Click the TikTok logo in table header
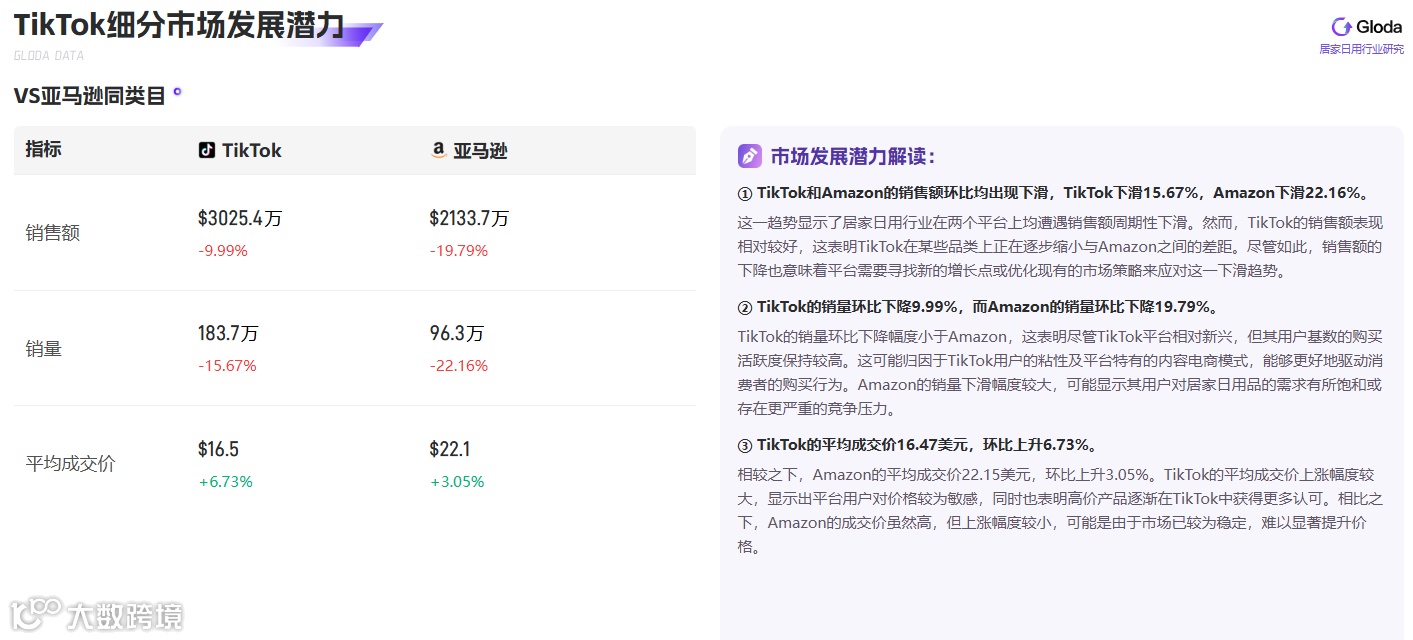 point(206,150)
